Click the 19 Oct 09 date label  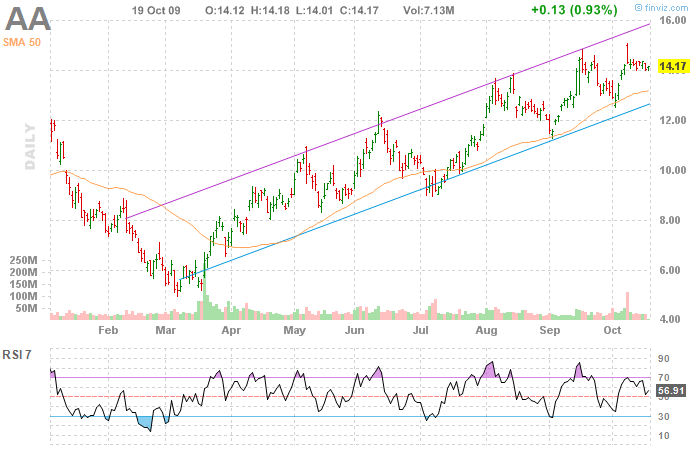click(x=155, y=9)
